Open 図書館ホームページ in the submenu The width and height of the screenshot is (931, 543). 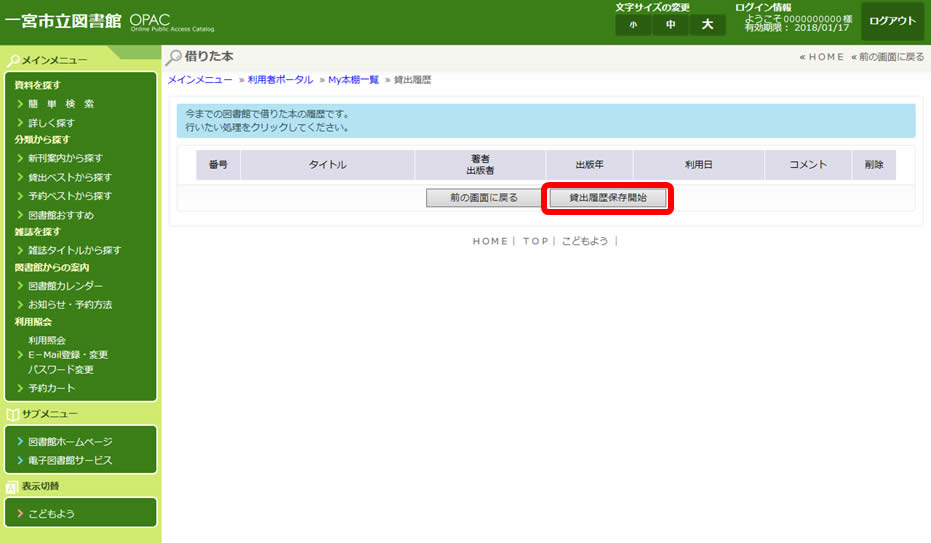pyautogui.click(x=70, y=442)
